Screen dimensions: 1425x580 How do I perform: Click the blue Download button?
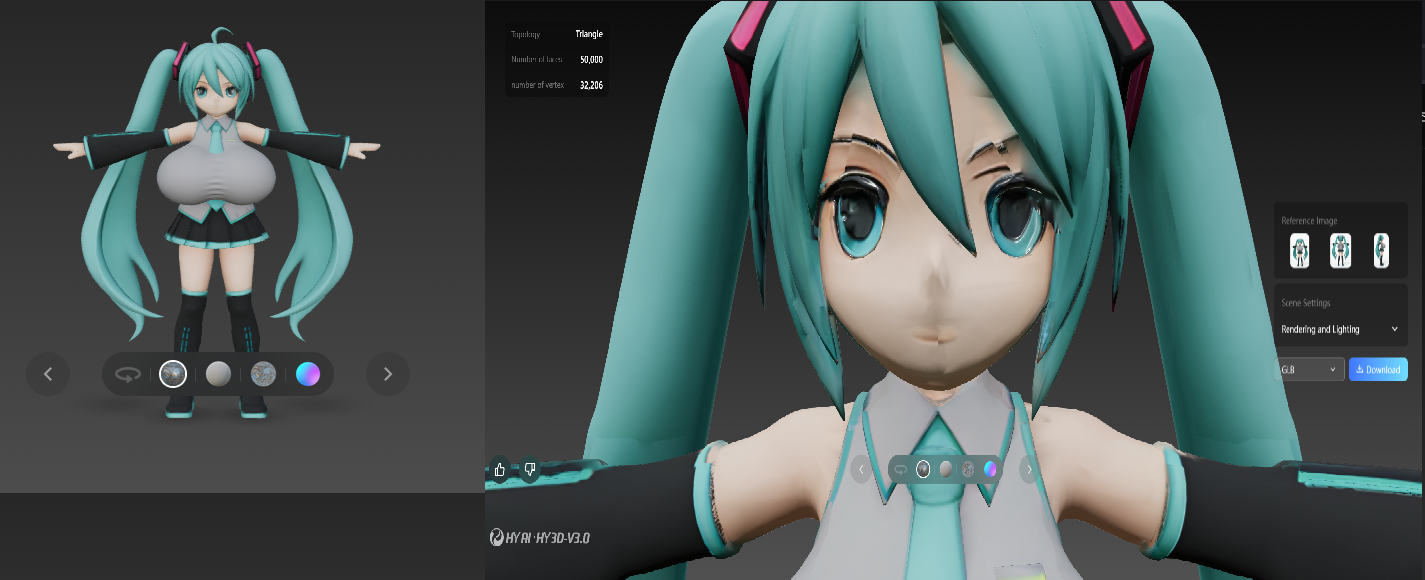(x=1378, y=369)
